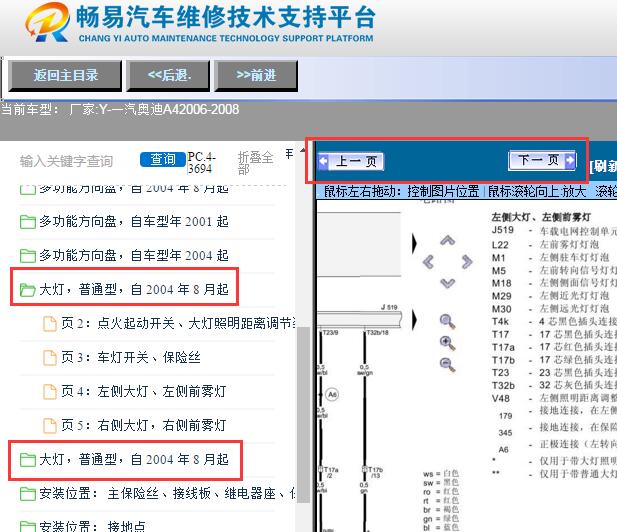
Task: Click the left arrow on 上一页 button
Action: [323, 161]
